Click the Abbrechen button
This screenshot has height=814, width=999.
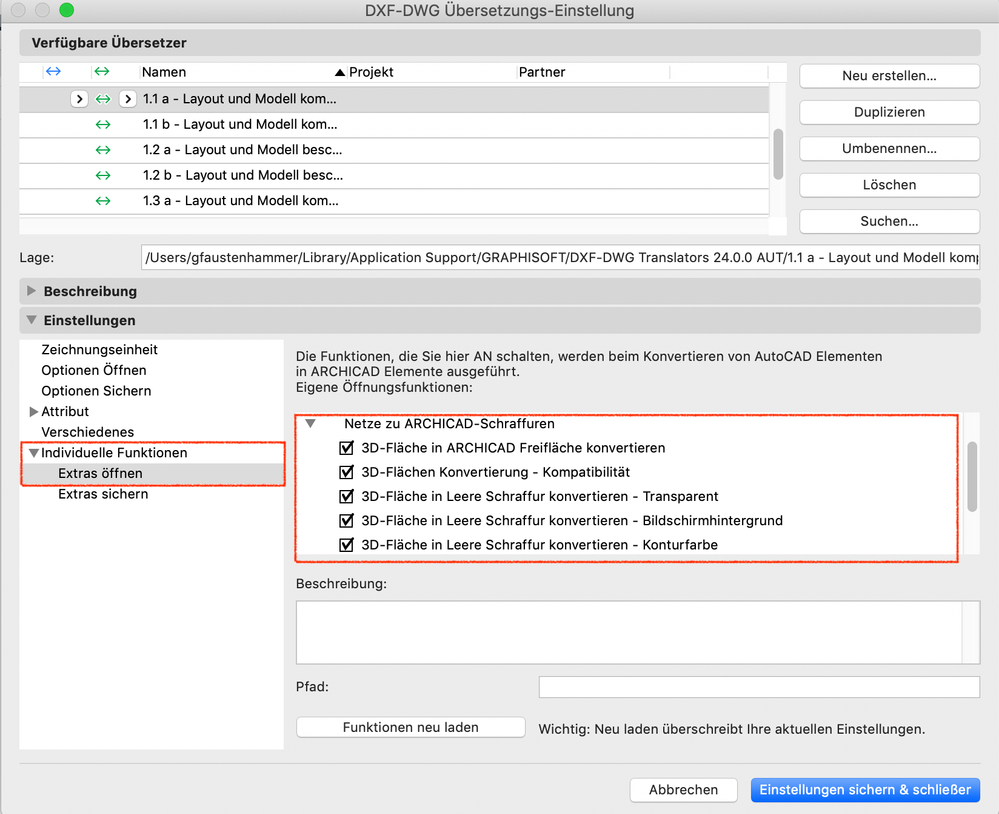coord(684,790)
